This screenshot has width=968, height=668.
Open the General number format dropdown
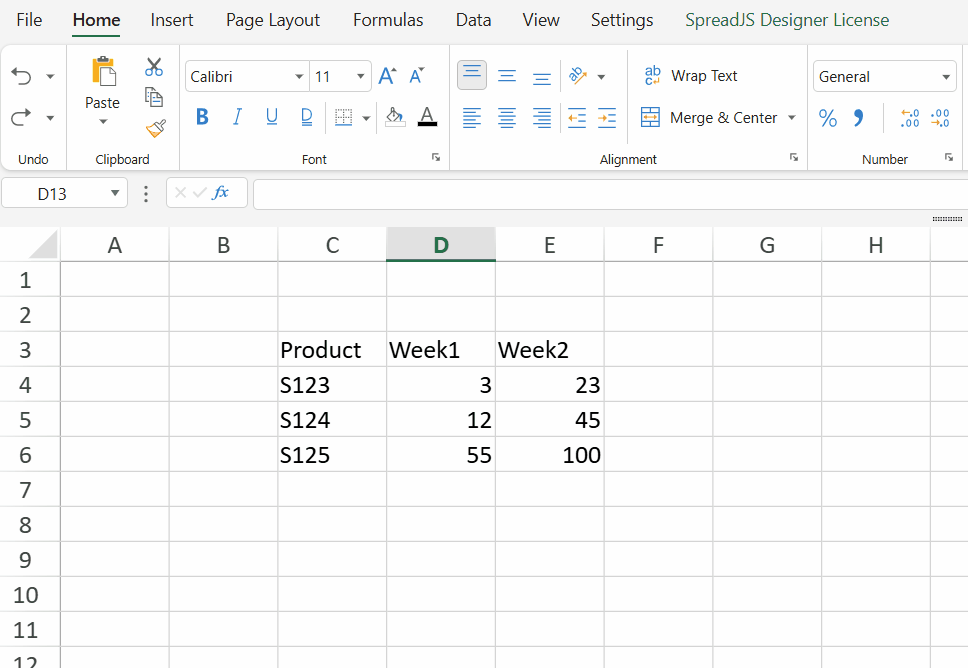tap(946, 77)
